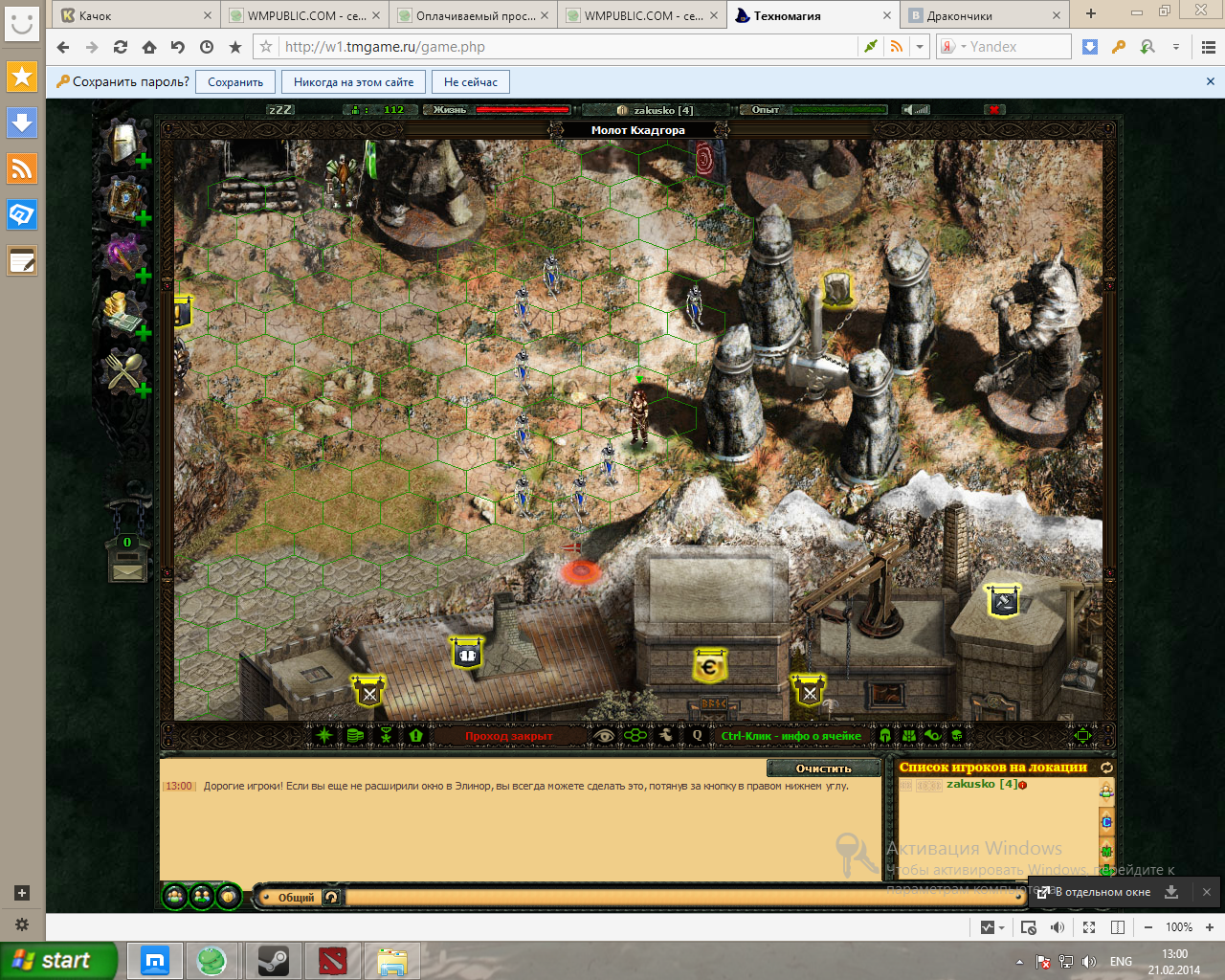Screen dimensions: 1225x980
Task: Refresh the players on location list
Action: (1106, 768)
